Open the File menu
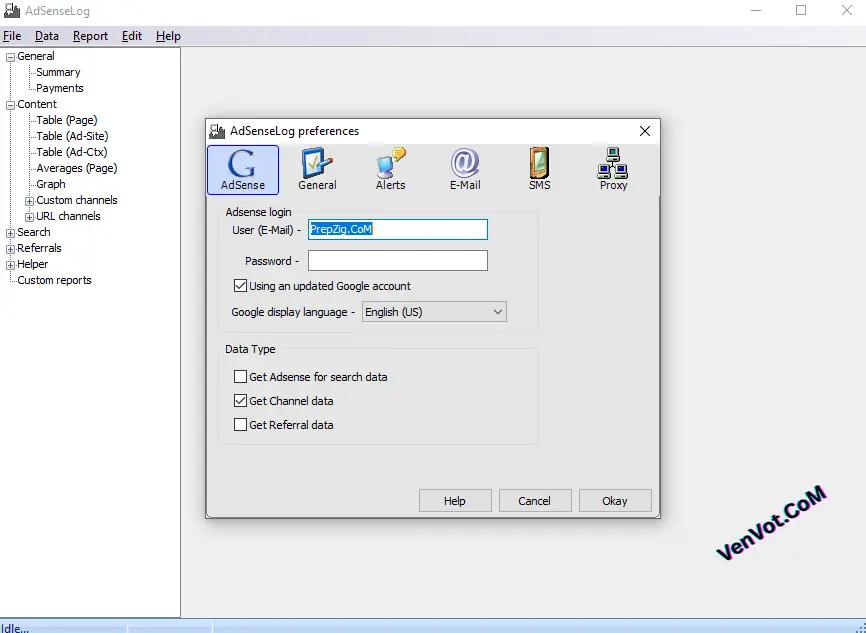This screenshot has width=866, height=633. [x=12, y=36]
